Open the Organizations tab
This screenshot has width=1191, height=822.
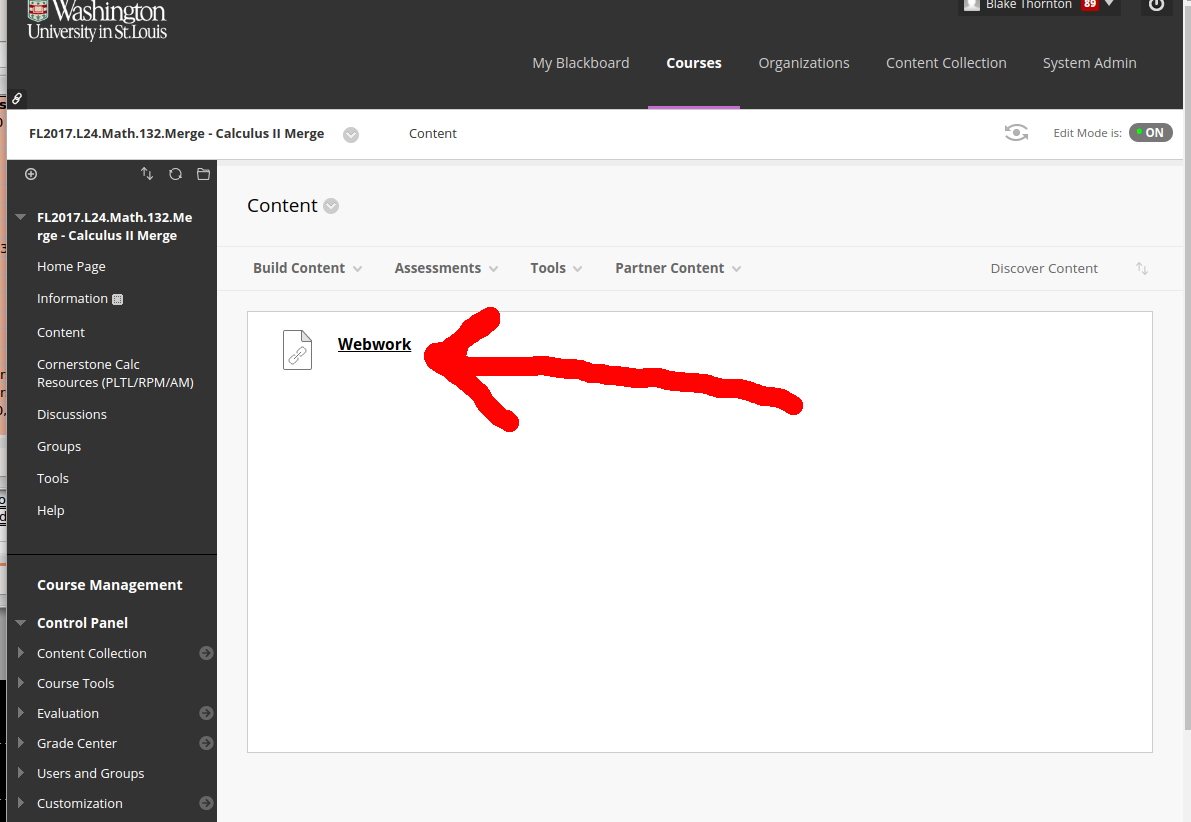[803, 63]
